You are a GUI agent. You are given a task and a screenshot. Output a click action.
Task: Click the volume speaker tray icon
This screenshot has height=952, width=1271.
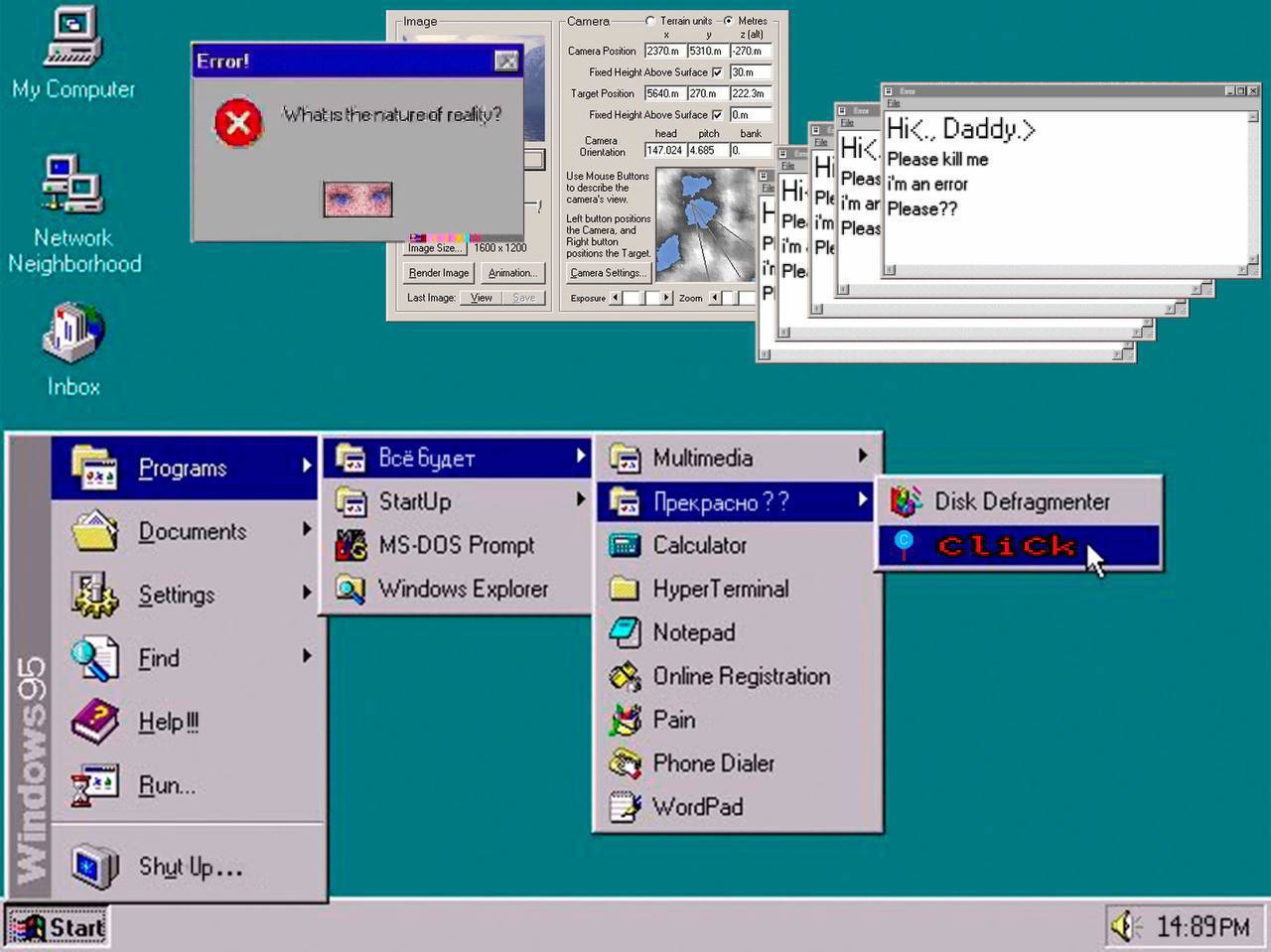tap(1126, 926)
